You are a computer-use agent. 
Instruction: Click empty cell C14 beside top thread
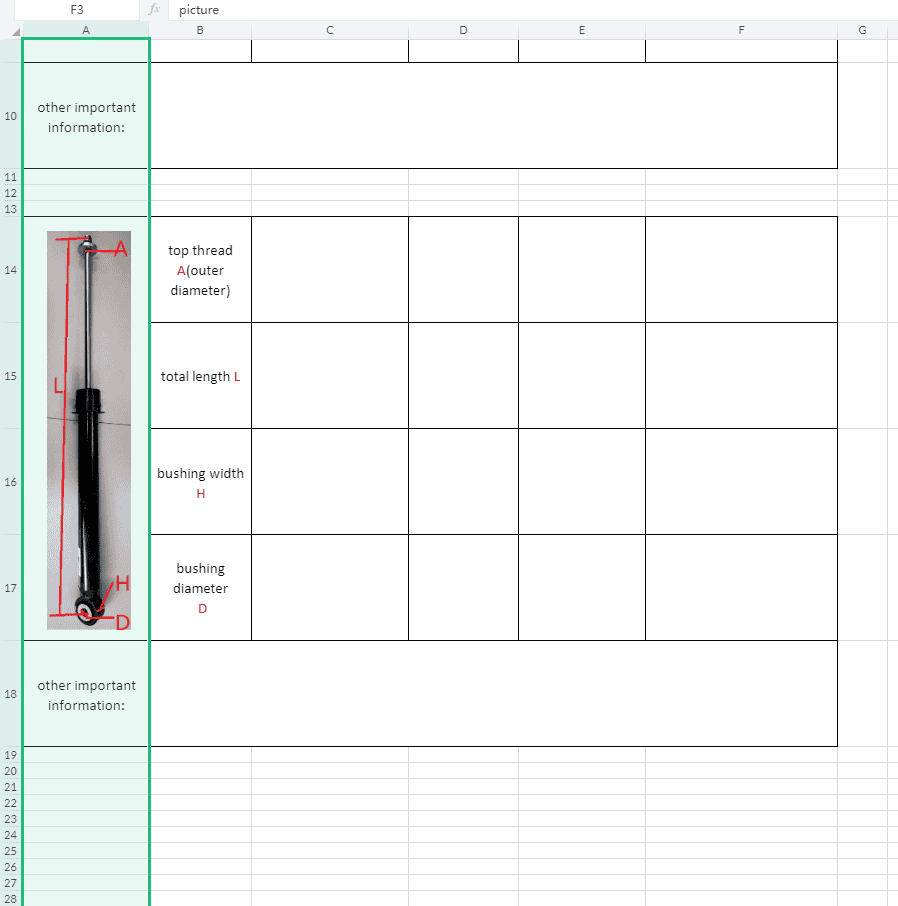(330, 270)
